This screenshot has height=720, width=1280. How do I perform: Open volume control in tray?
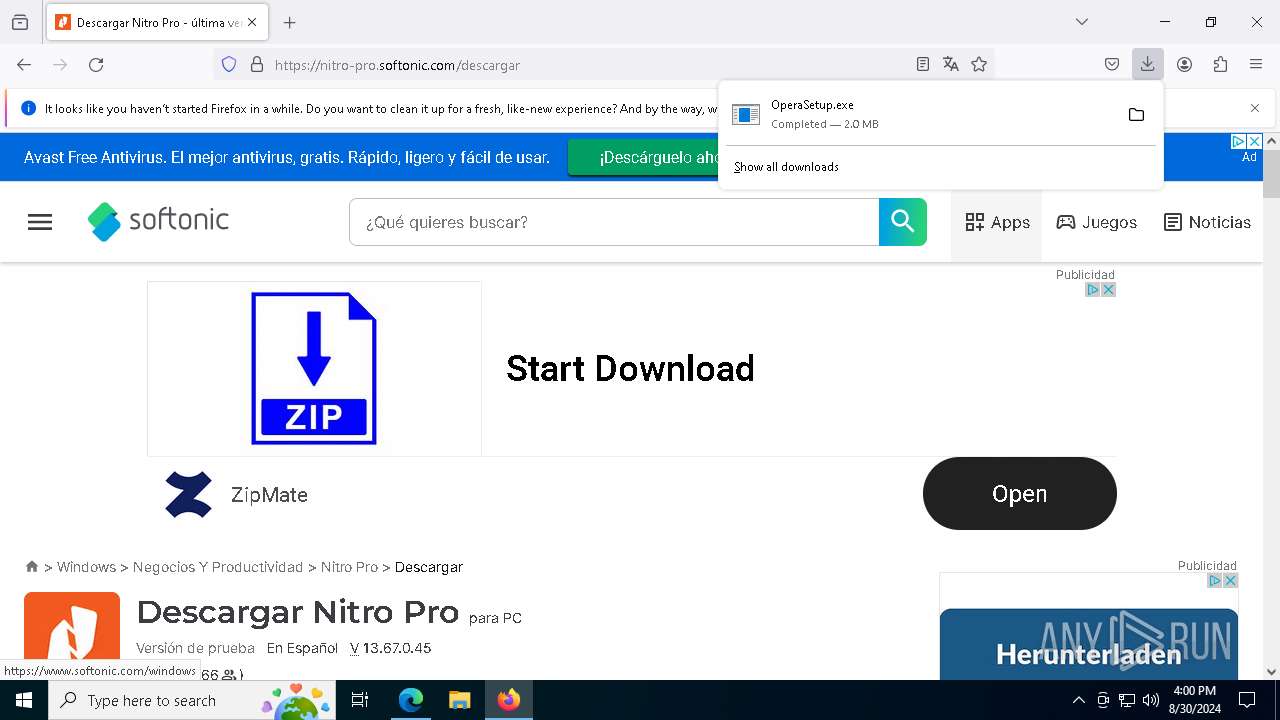click(1151, 700)
